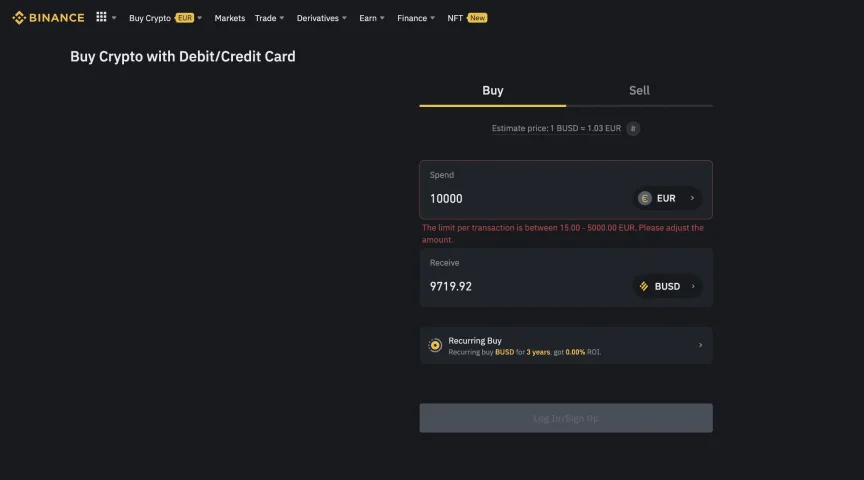
Task: Expand the Recurring Buy chevron arrow
Action: tap(700, 346)
